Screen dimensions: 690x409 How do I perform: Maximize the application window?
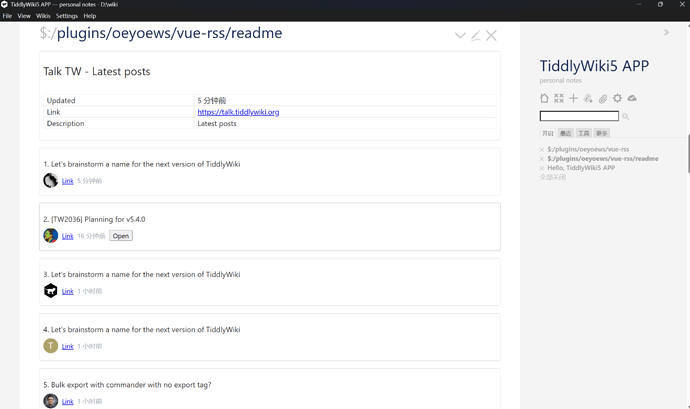coord(660,4)
